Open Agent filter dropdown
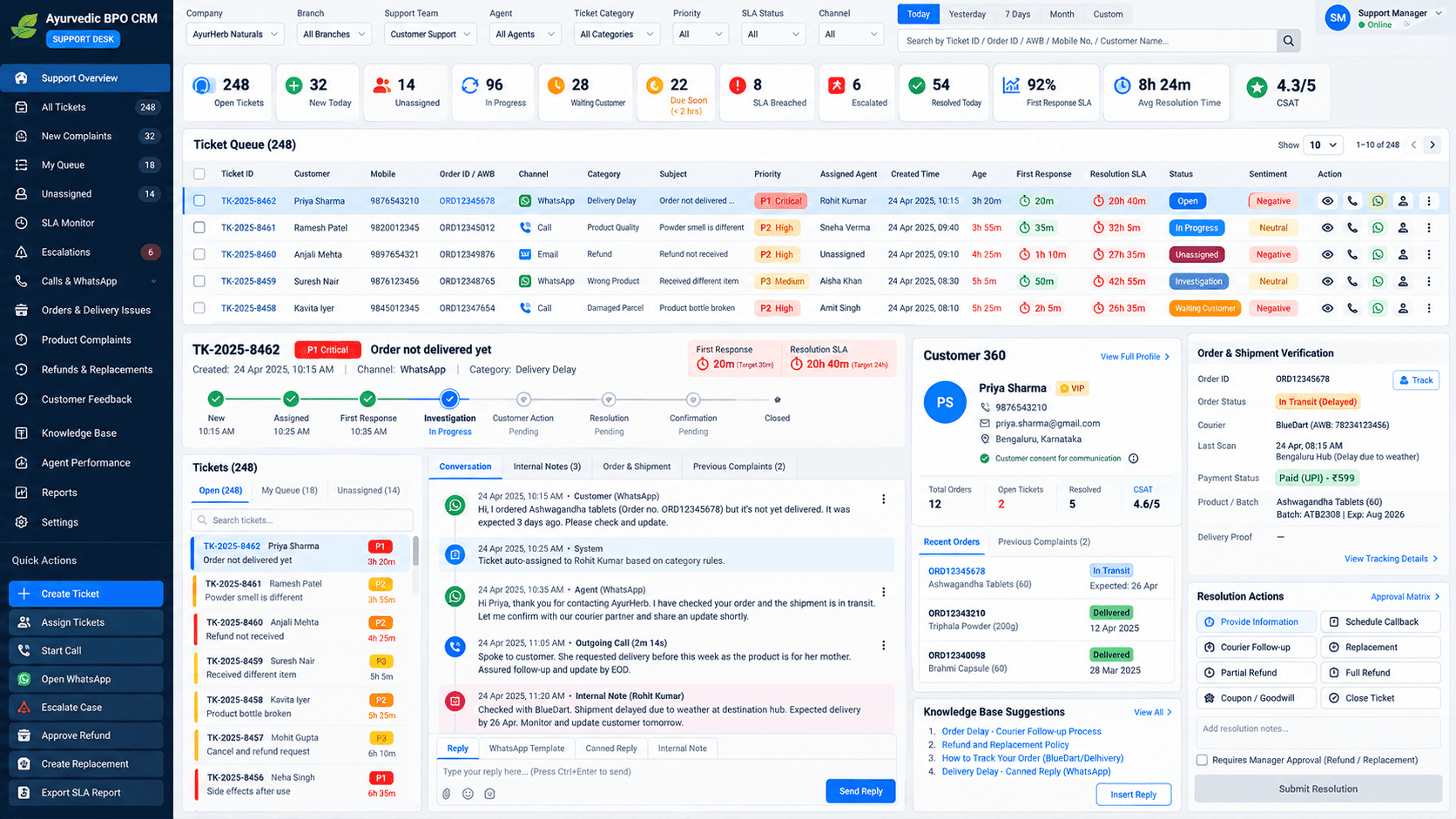 (525, 35)
